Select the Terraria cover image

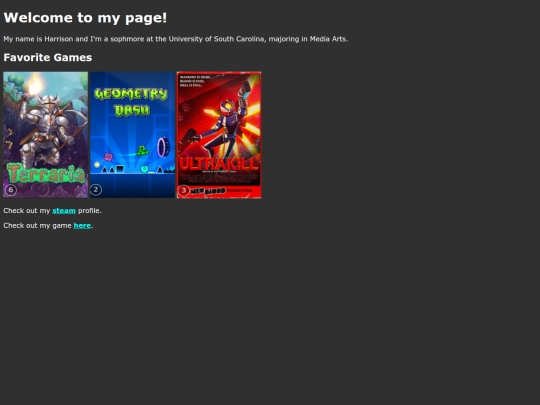(45, 135)
